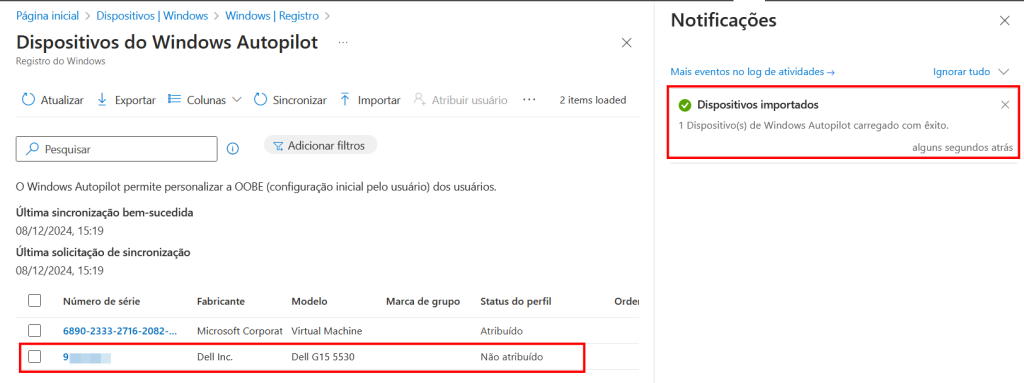Image resolution: width=1024 pixels, height=383 pixels.
Task: Click the 2 items loaded label
Action: click(593, 100)
